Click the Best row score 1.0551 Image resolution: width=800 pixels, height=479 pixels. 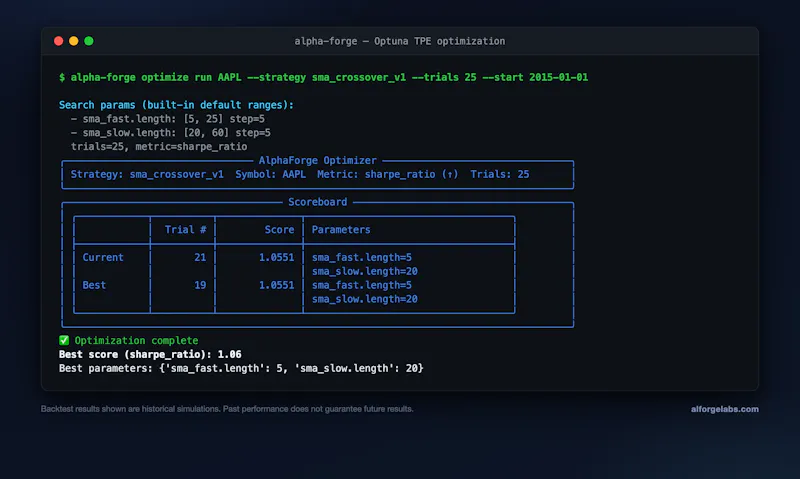(276, 285)
